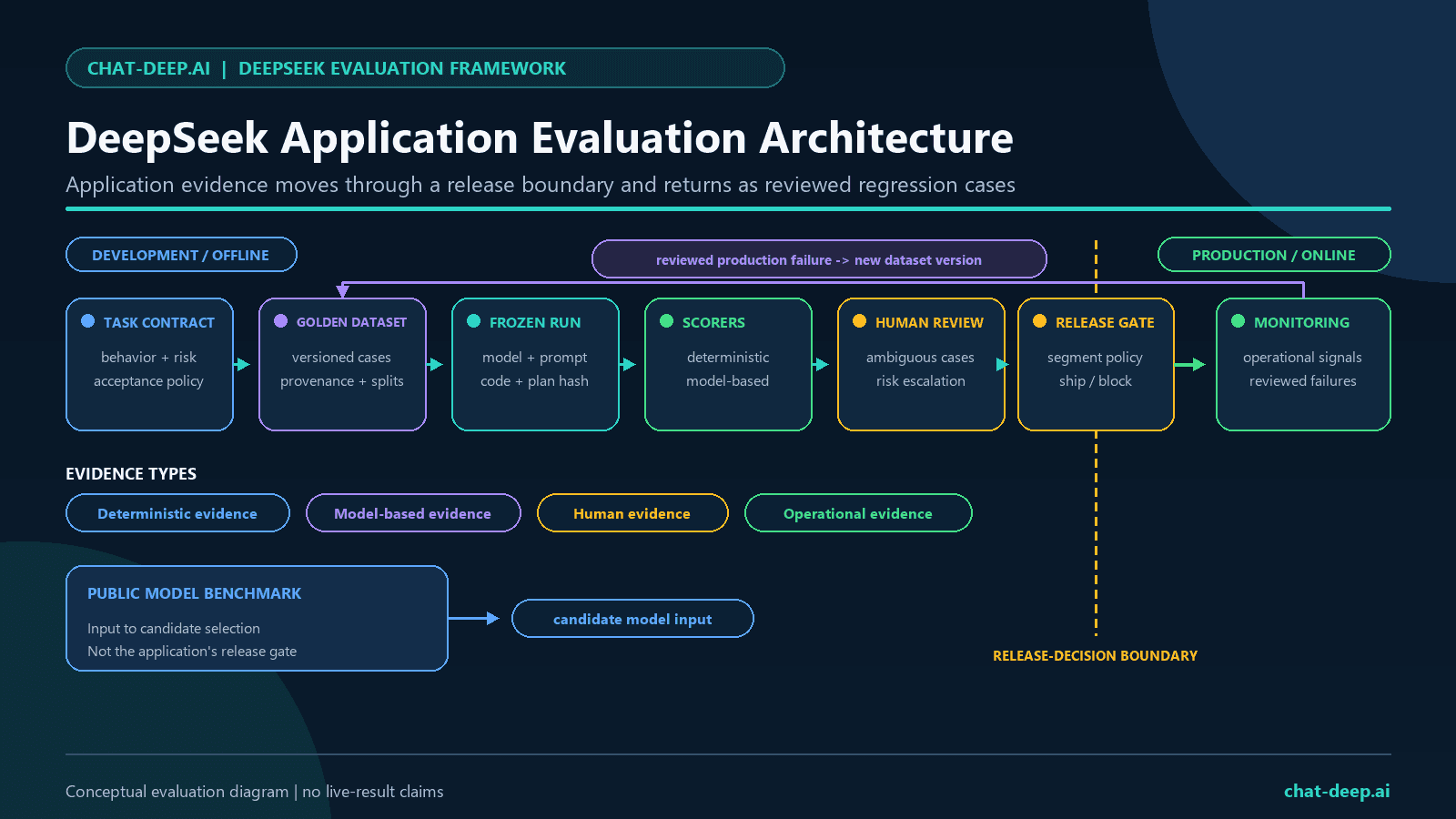Click the purple dot beside GOLDEN DATASET
Viewport: 1456px width, 819px height.
(281, 320)
